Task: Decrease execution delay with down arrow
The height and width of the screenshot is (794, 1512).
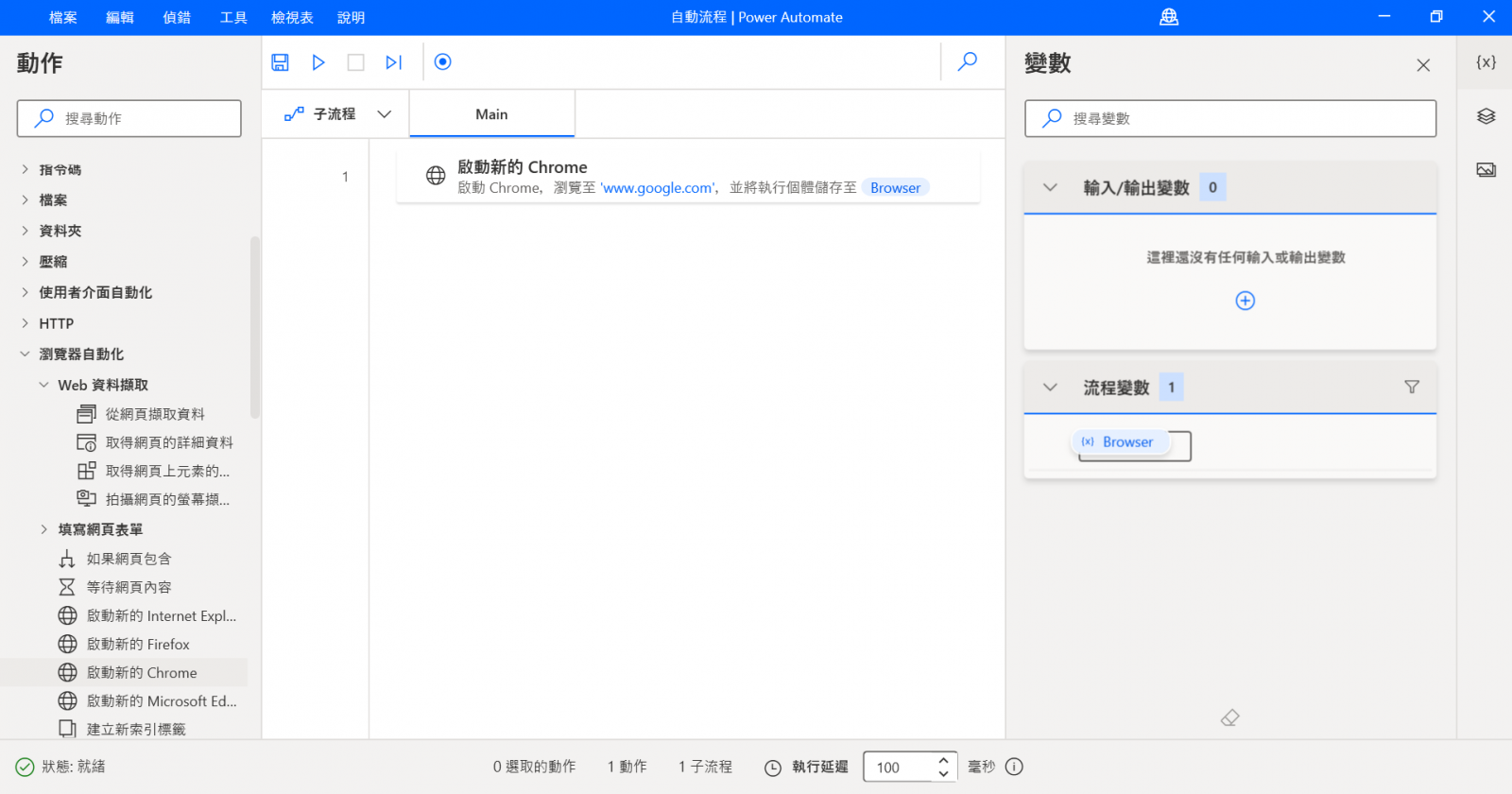Action: [x=943, y=774]
